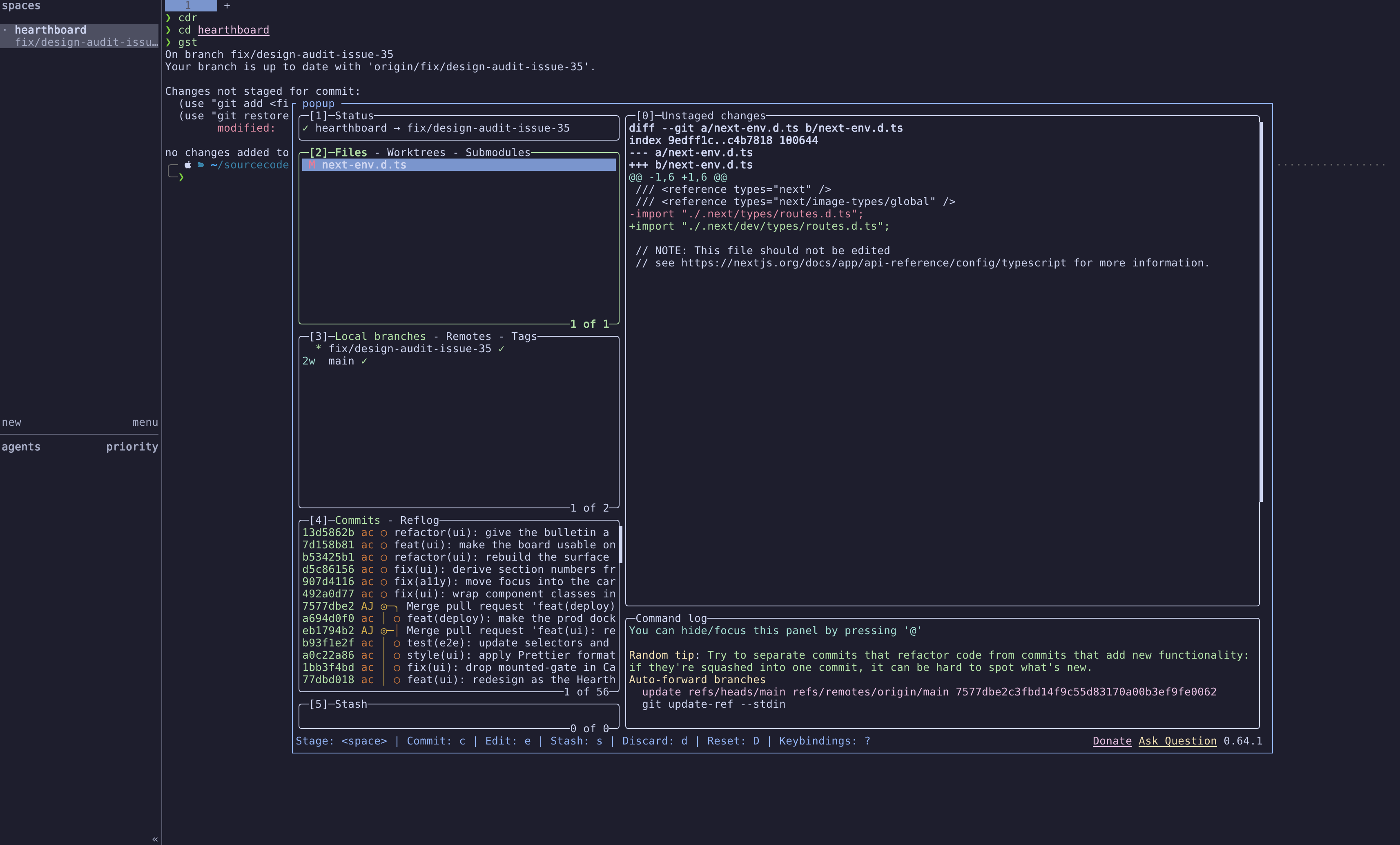
Task: Click the new button in the sidebar
Action: coord(11,422)
